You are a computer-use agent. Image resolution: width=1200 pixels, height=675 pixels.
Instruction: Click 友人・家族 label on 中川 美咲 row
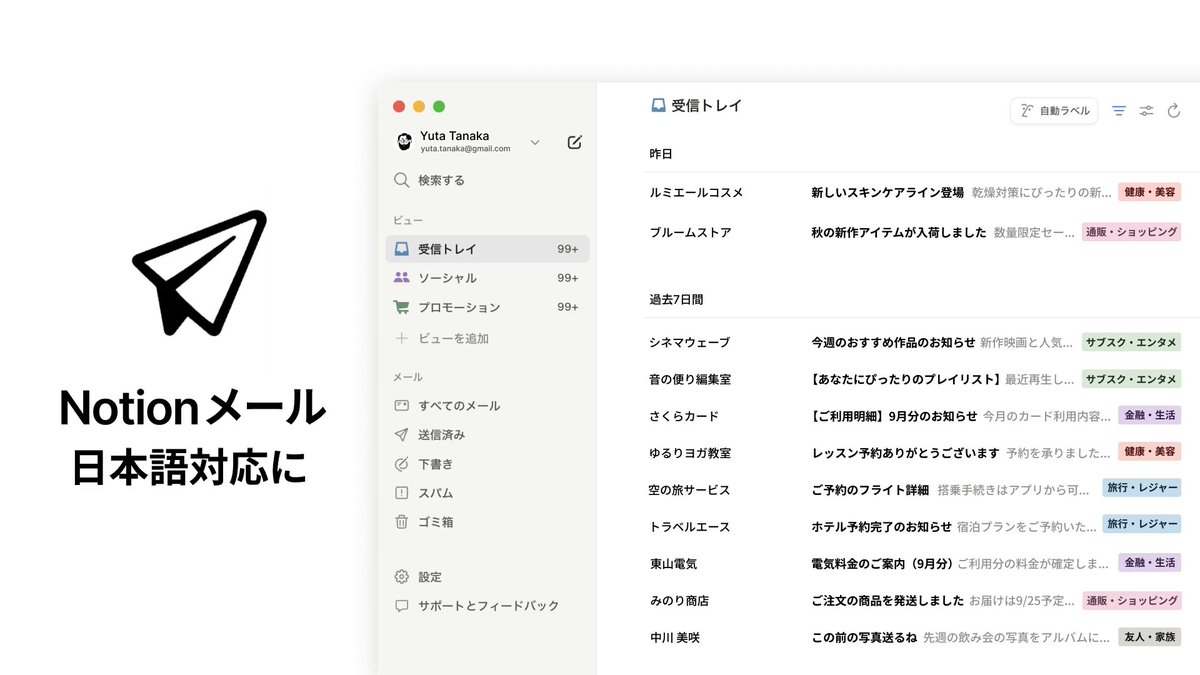tap(1149, 637)
